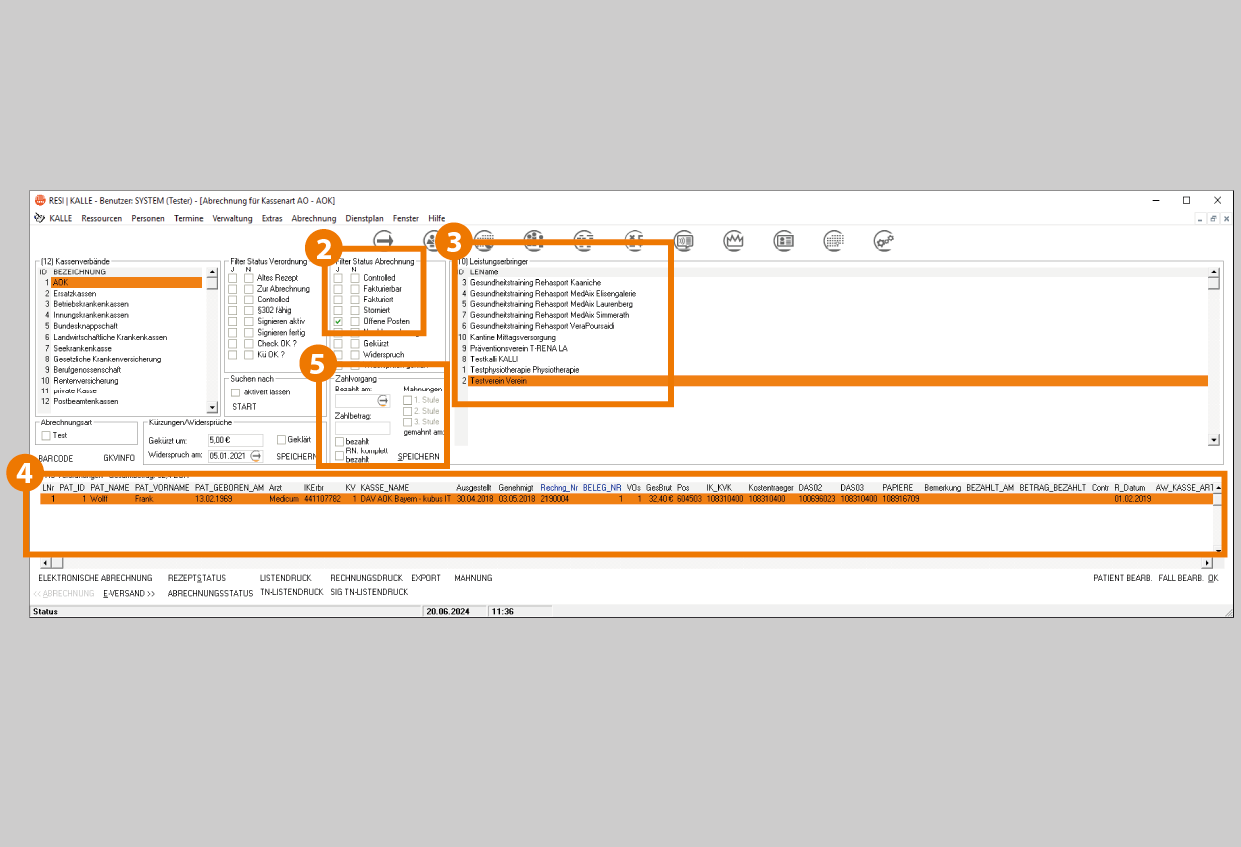
Task: Click the crown icon in toolbar
Action: (735, 240)
